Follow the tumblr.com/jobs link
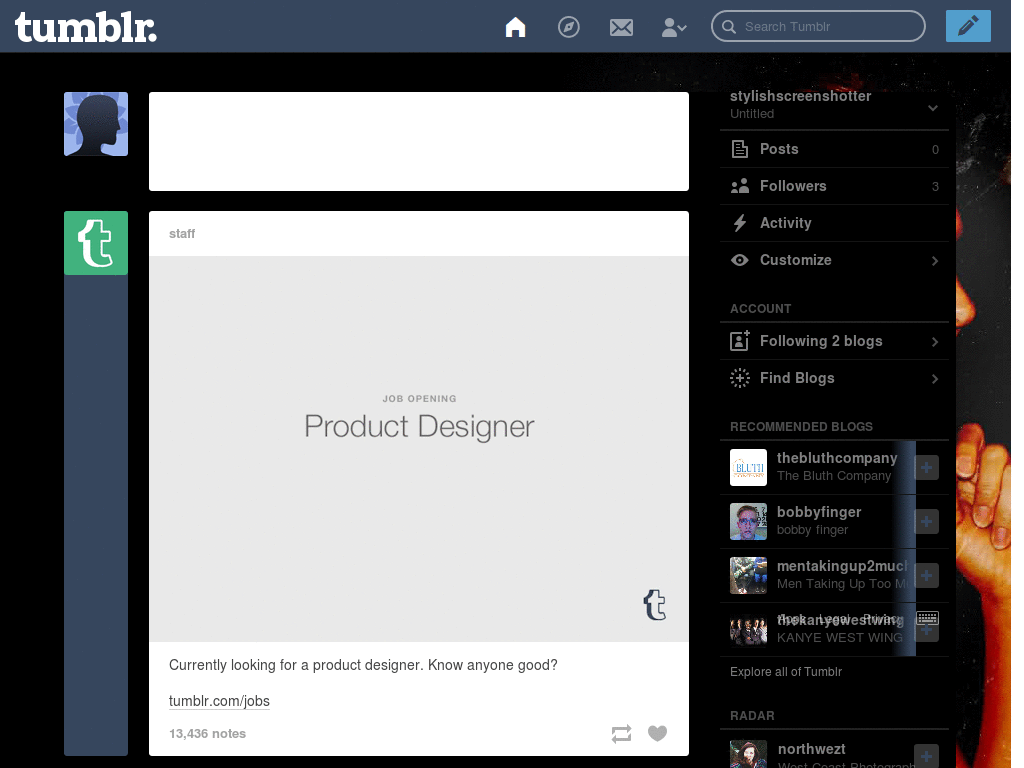Viewport: 1024px width, 768px height. [x=219, y=701]
